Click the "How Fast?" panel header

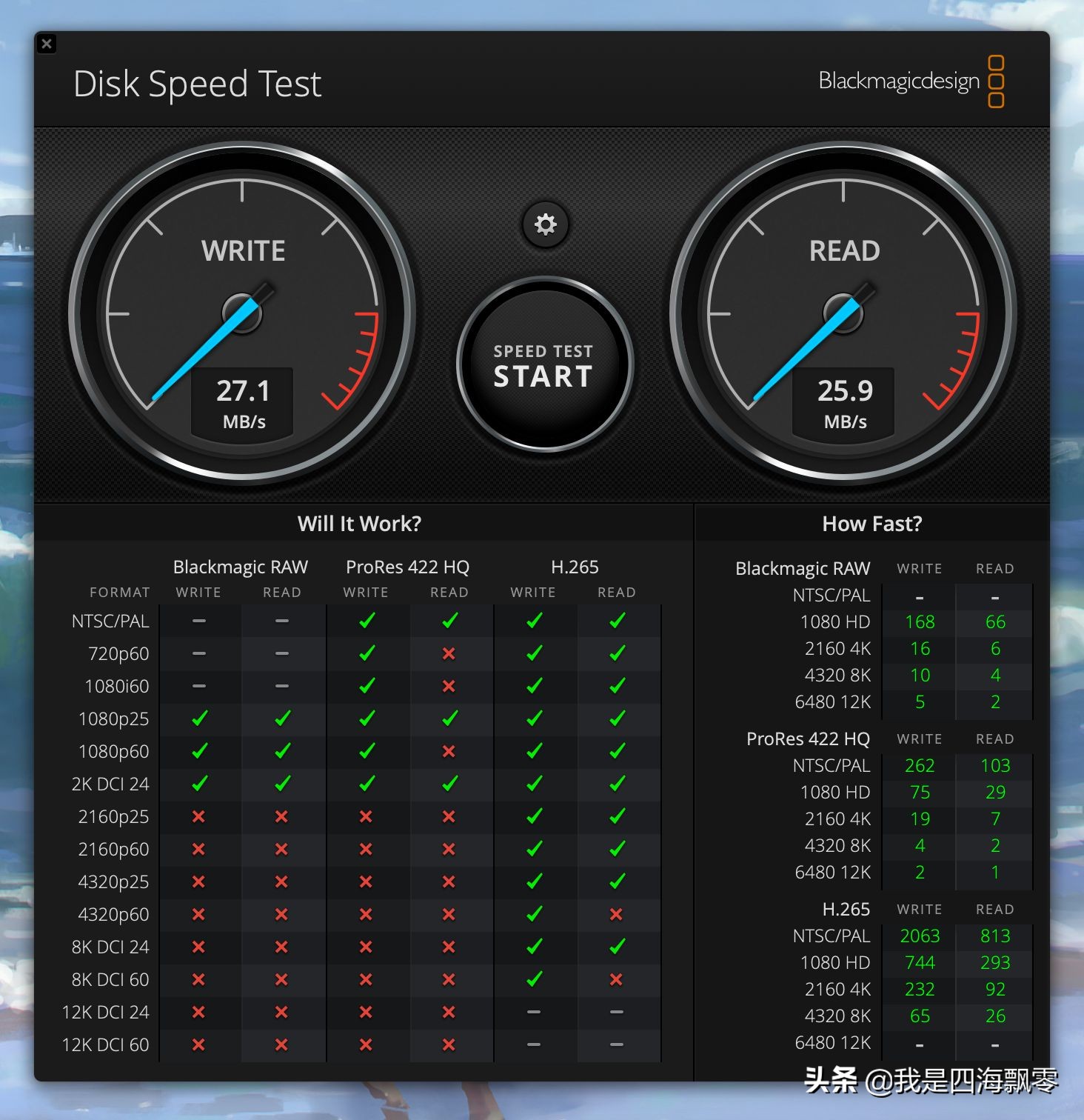pos(871,524)
